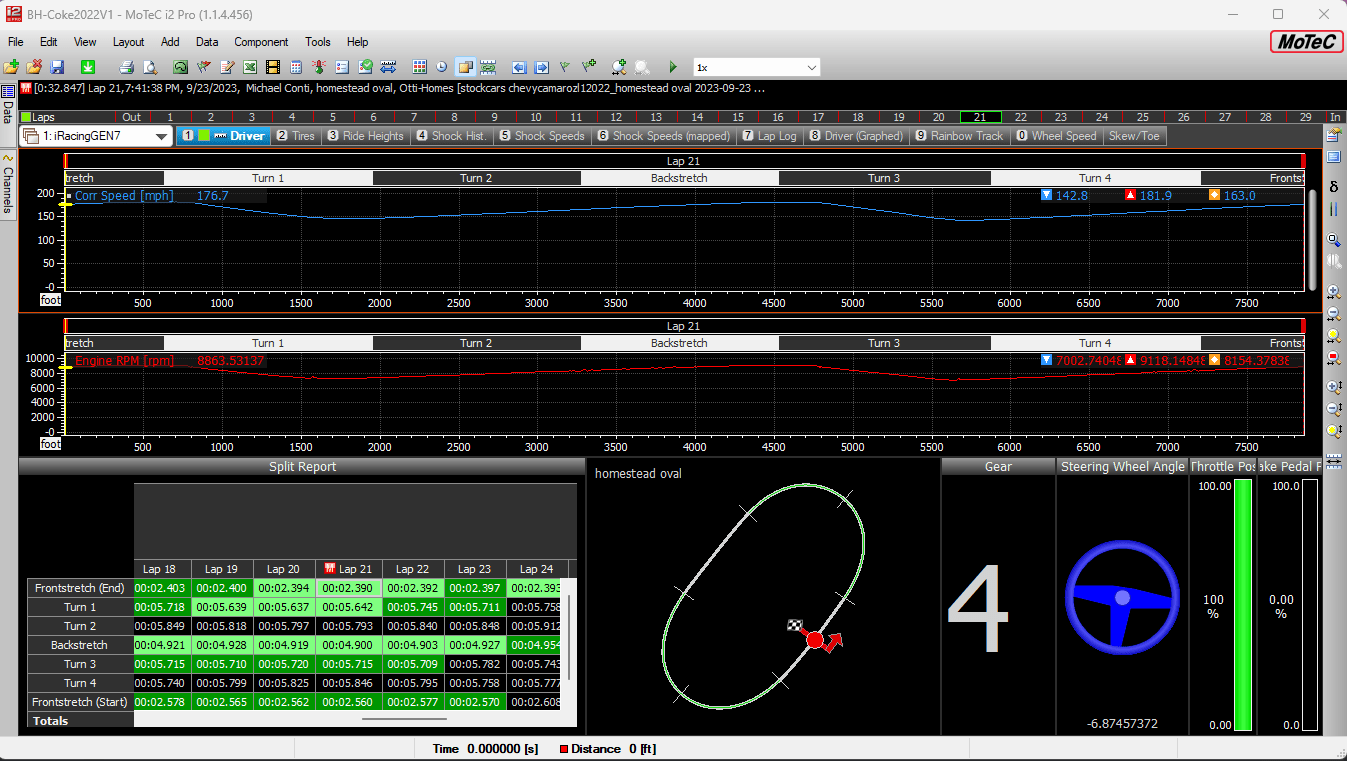The width and height of the screenshot is (1347, 761).
Task: Click the green download data icon
Action: pos(88,67)
